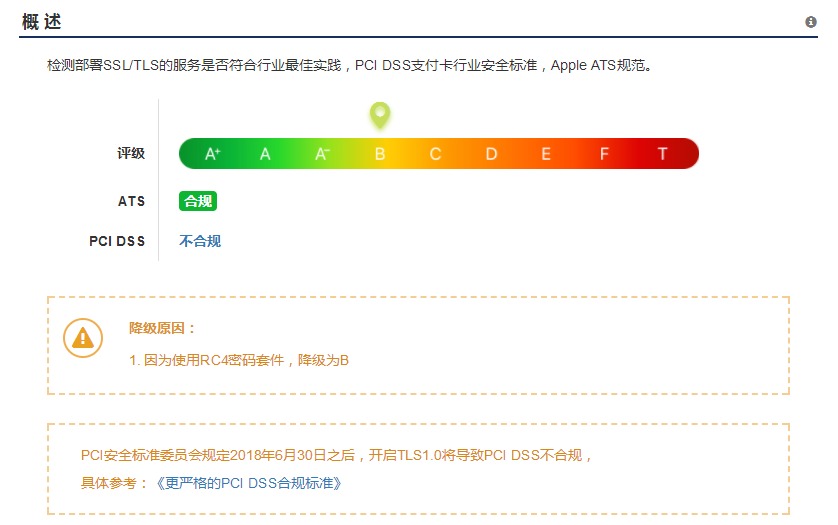Click the 评级 row label
Viewport: 838px width, 525px height.
131,153
